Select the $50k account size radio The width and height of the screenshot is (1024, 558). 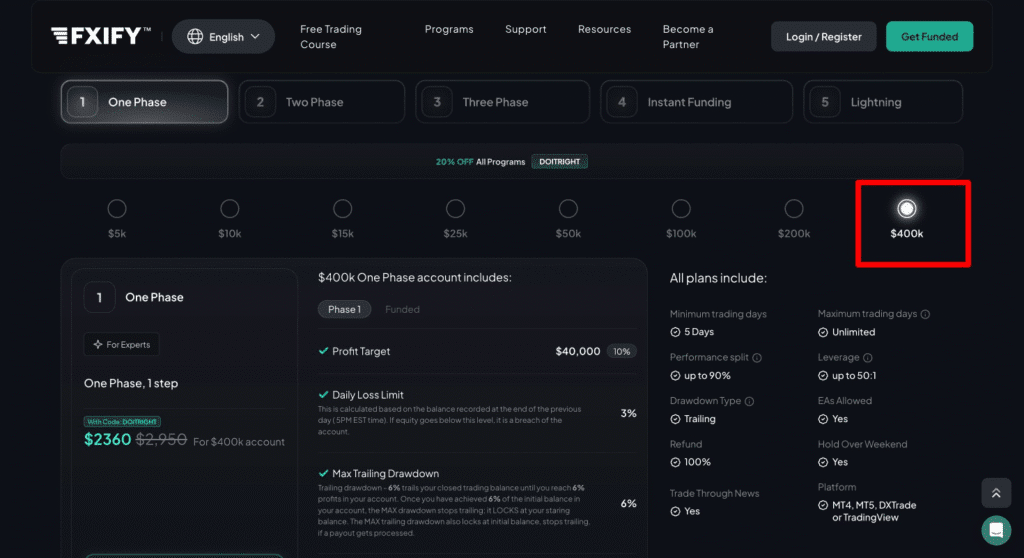pyautogui.click(x=568, y=209)
